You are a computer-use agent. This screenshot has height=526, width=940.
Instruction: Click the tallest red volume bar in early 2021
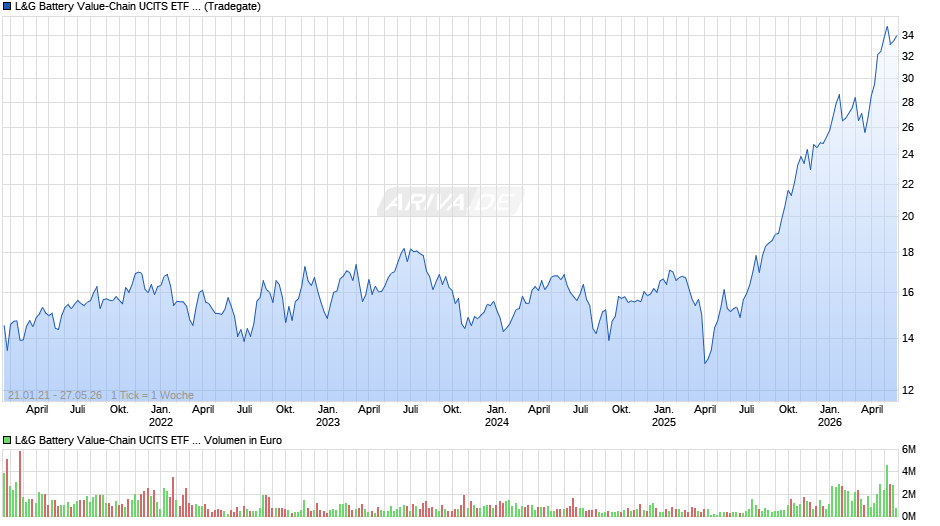coord(20,483)
